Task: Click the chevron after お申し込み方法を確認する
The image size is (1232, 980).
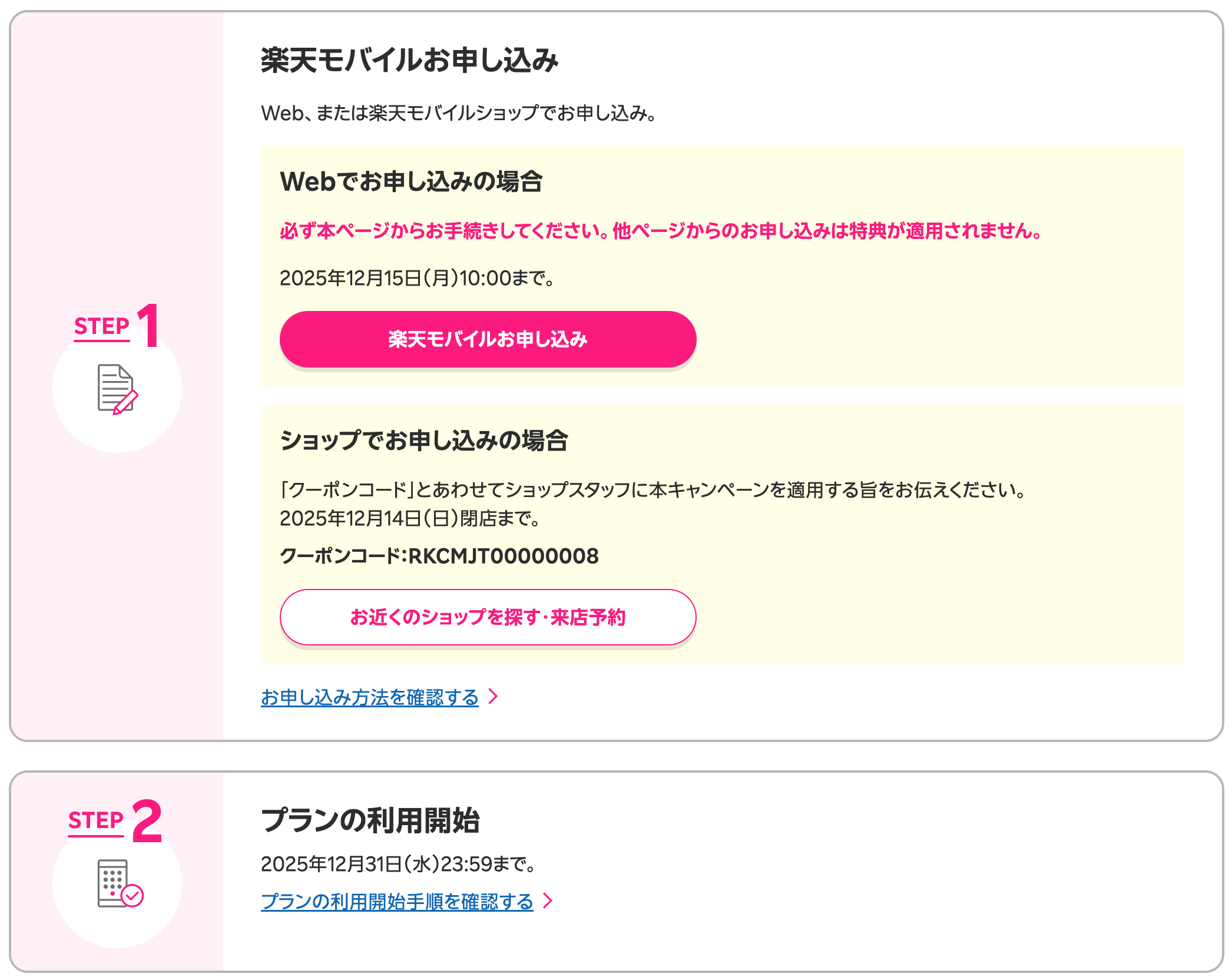Action: [494, 697]
